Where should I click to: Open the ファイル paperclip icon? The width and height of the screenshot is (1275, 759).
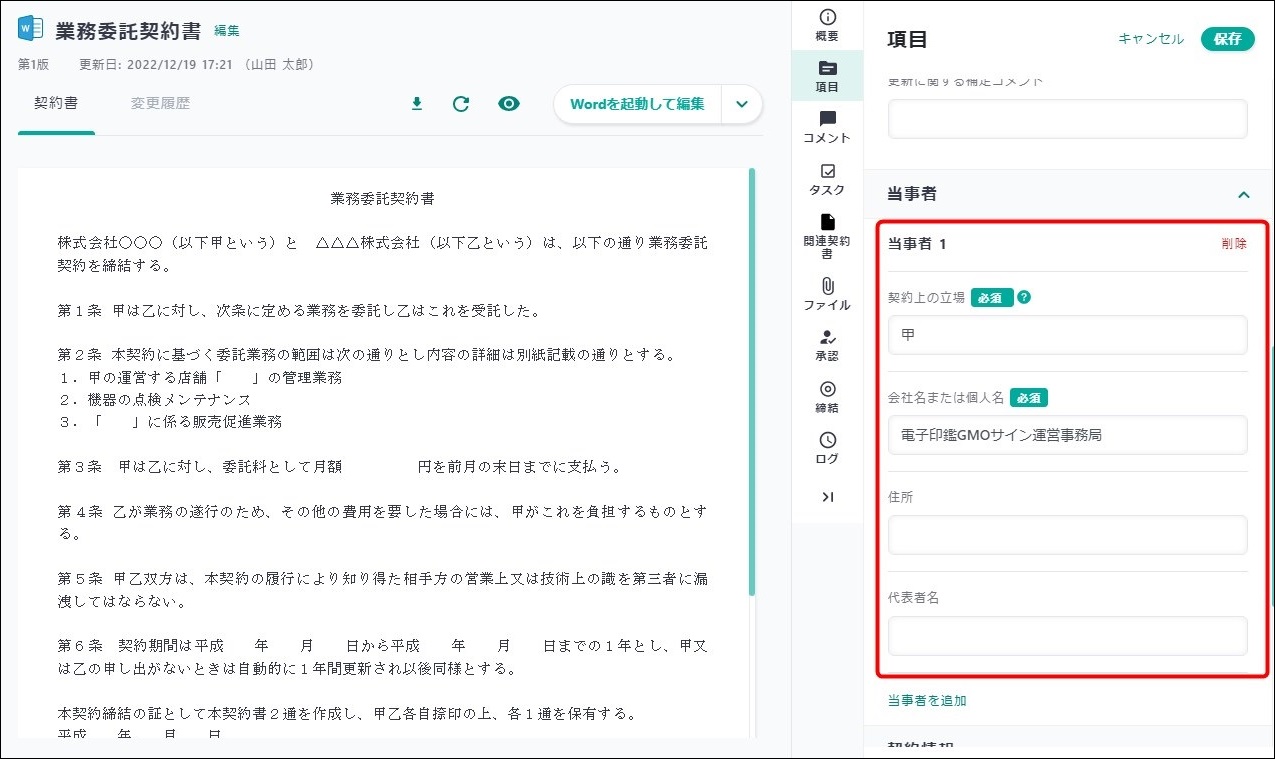coord(827,294)
